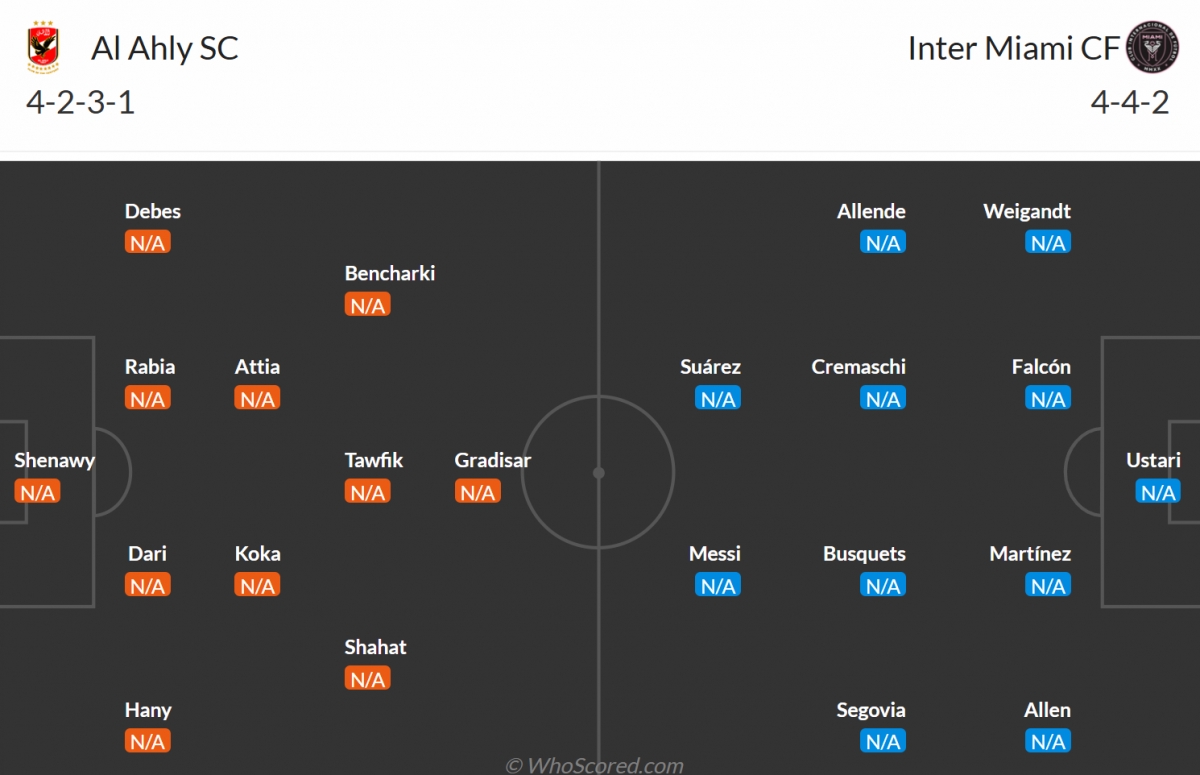Choose the player name Weigandt
The width and height of the screenshot is (1200, 775).
point(1027,211)
